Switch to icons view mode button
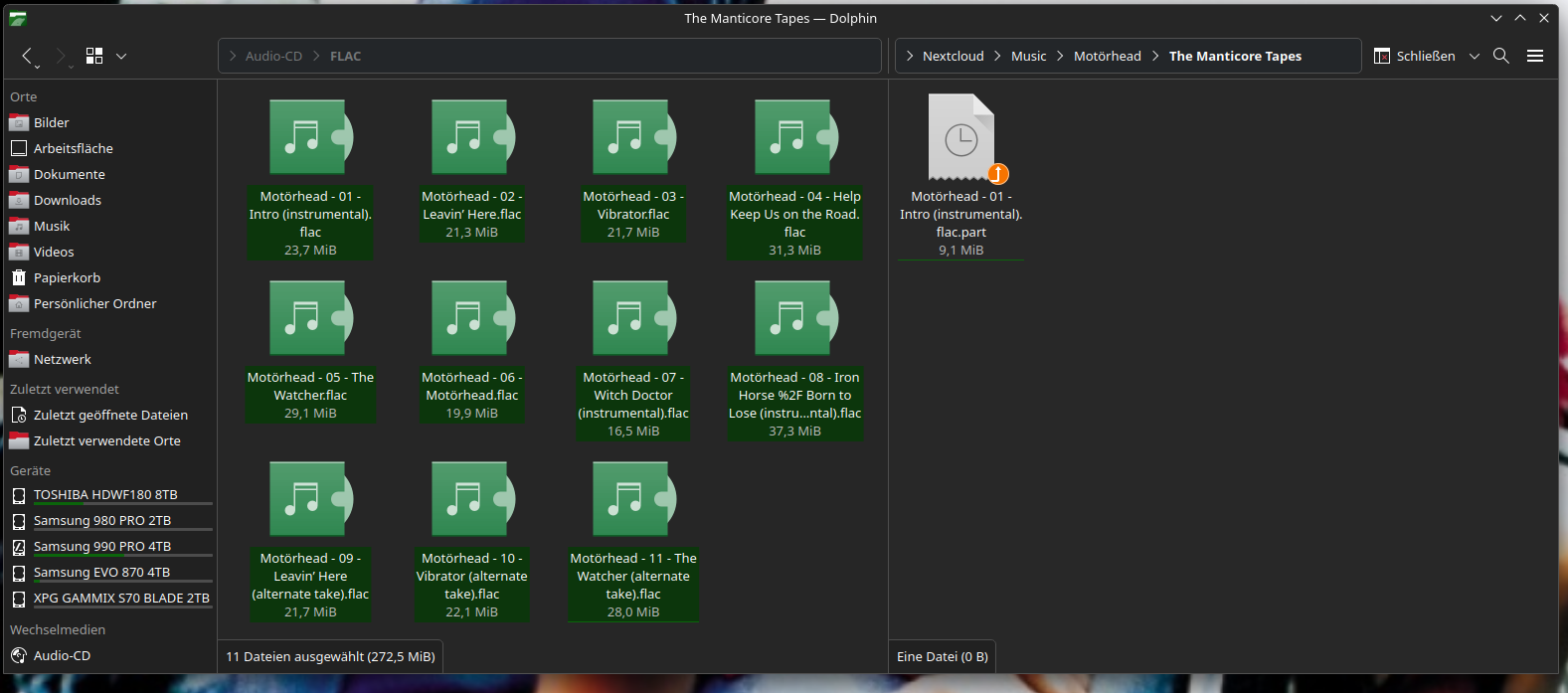 94,56
